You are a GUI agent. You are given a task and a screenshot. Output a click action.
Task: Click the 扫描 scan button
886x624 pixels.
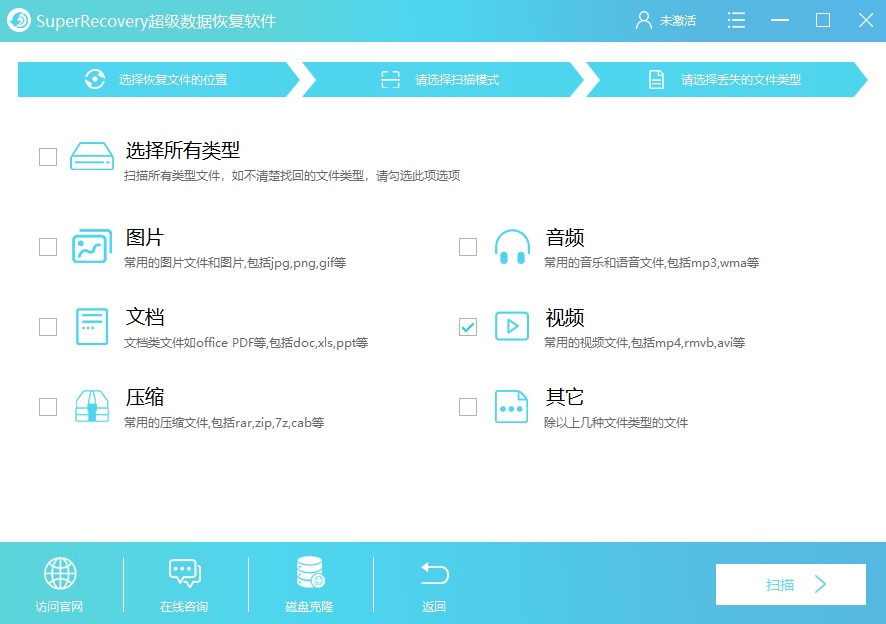[790, 584]
